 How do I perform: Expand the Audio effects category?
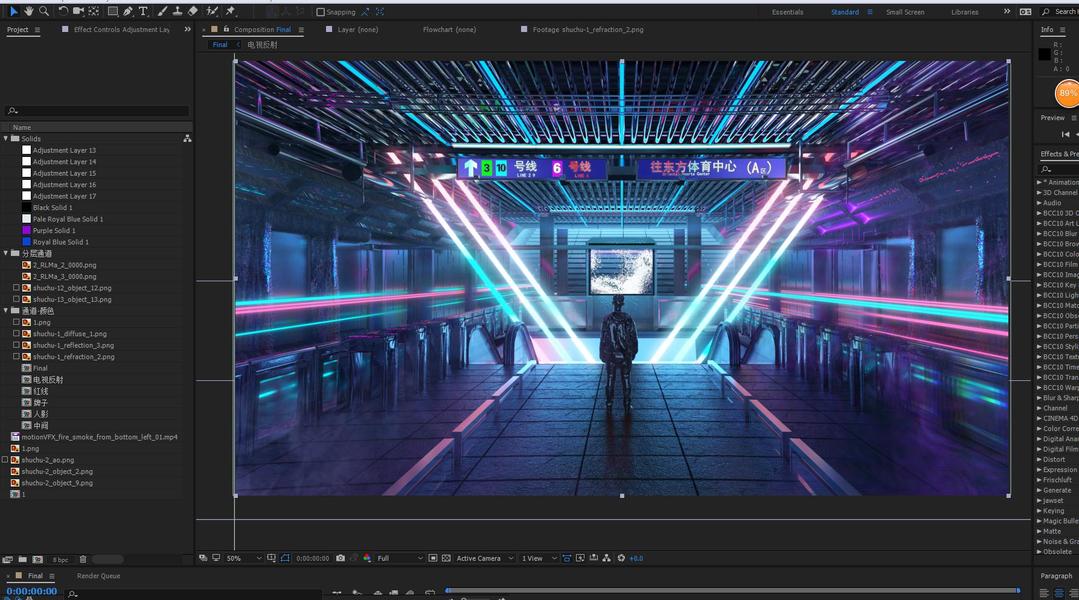pos(1040,203)
